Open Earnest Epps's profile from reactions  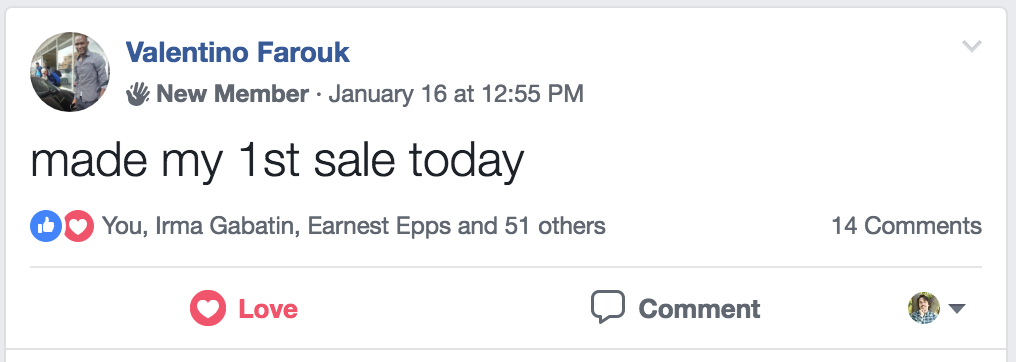tap(379, 226)
